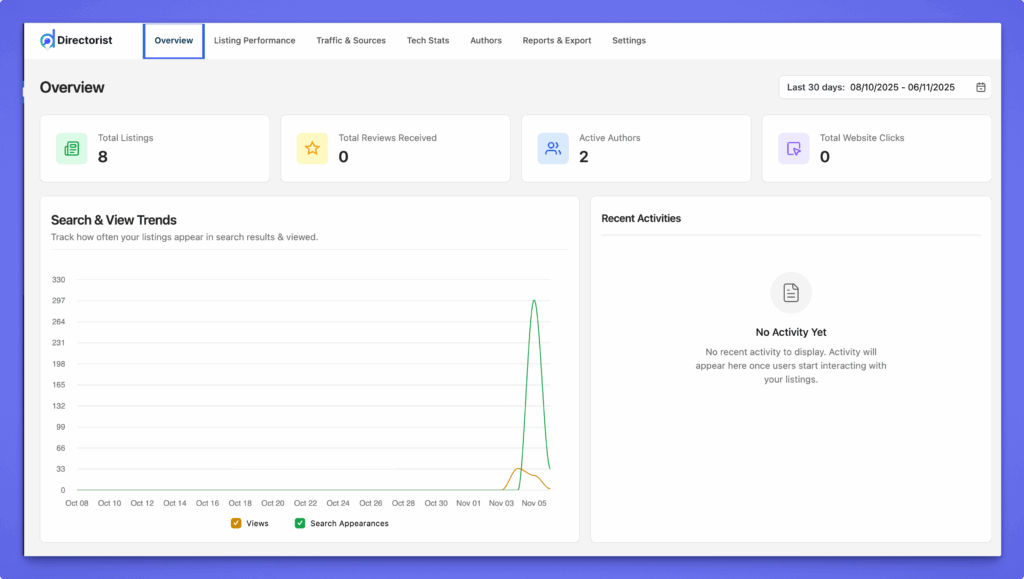The width and height of the screenshot is (1024, 579).
Task: Click the Total Website Clicks cursor icon
Action: 794,148
